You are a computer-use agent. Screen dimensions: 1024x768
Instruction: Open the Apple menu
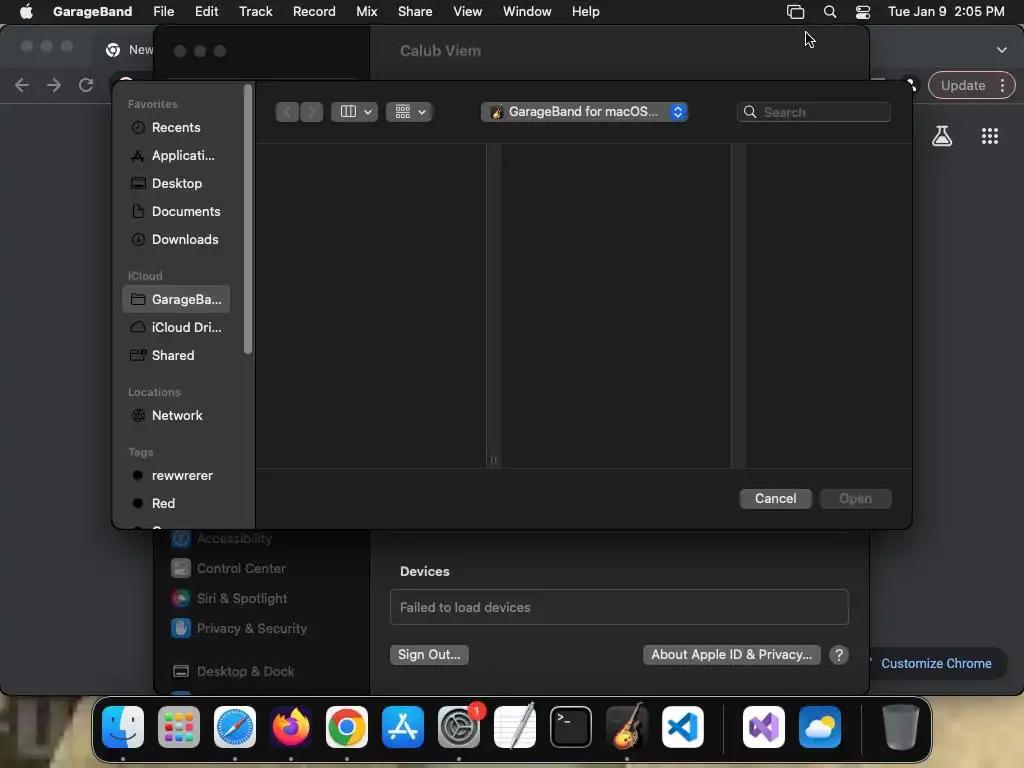pyautogui.click(x=26, y=11)
